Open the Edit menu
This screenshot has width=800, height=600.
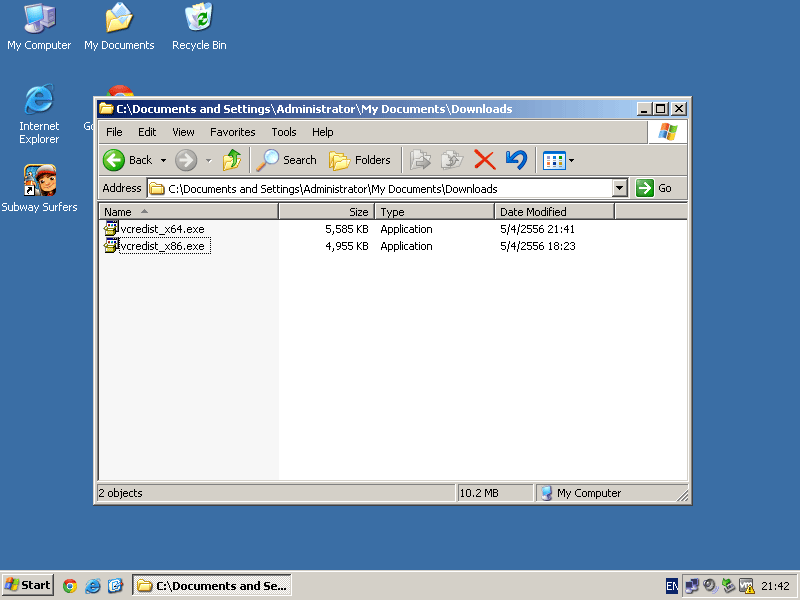147,132
